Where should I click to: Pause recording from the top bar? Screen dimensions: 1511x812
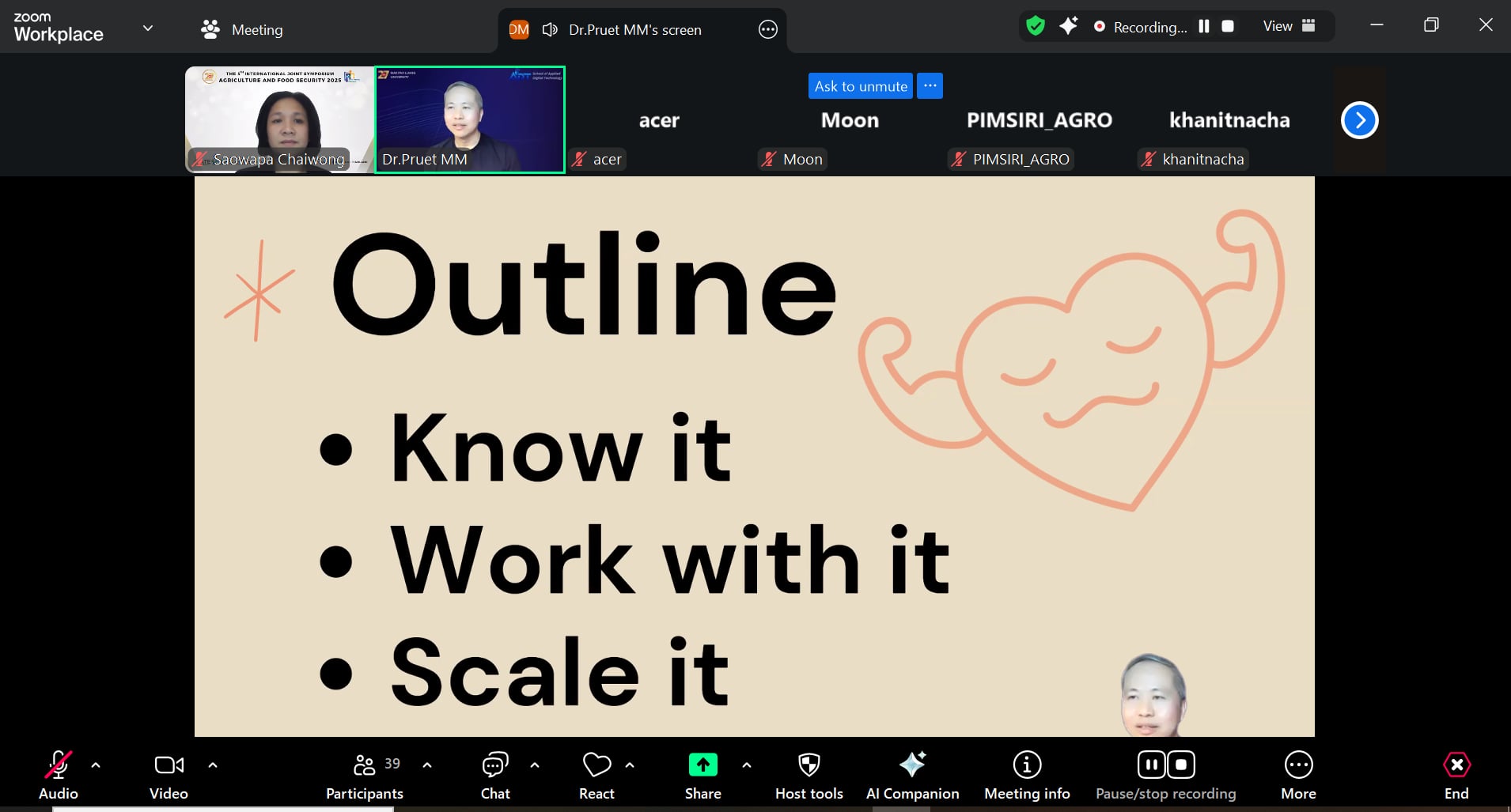tap(1204, 26)
